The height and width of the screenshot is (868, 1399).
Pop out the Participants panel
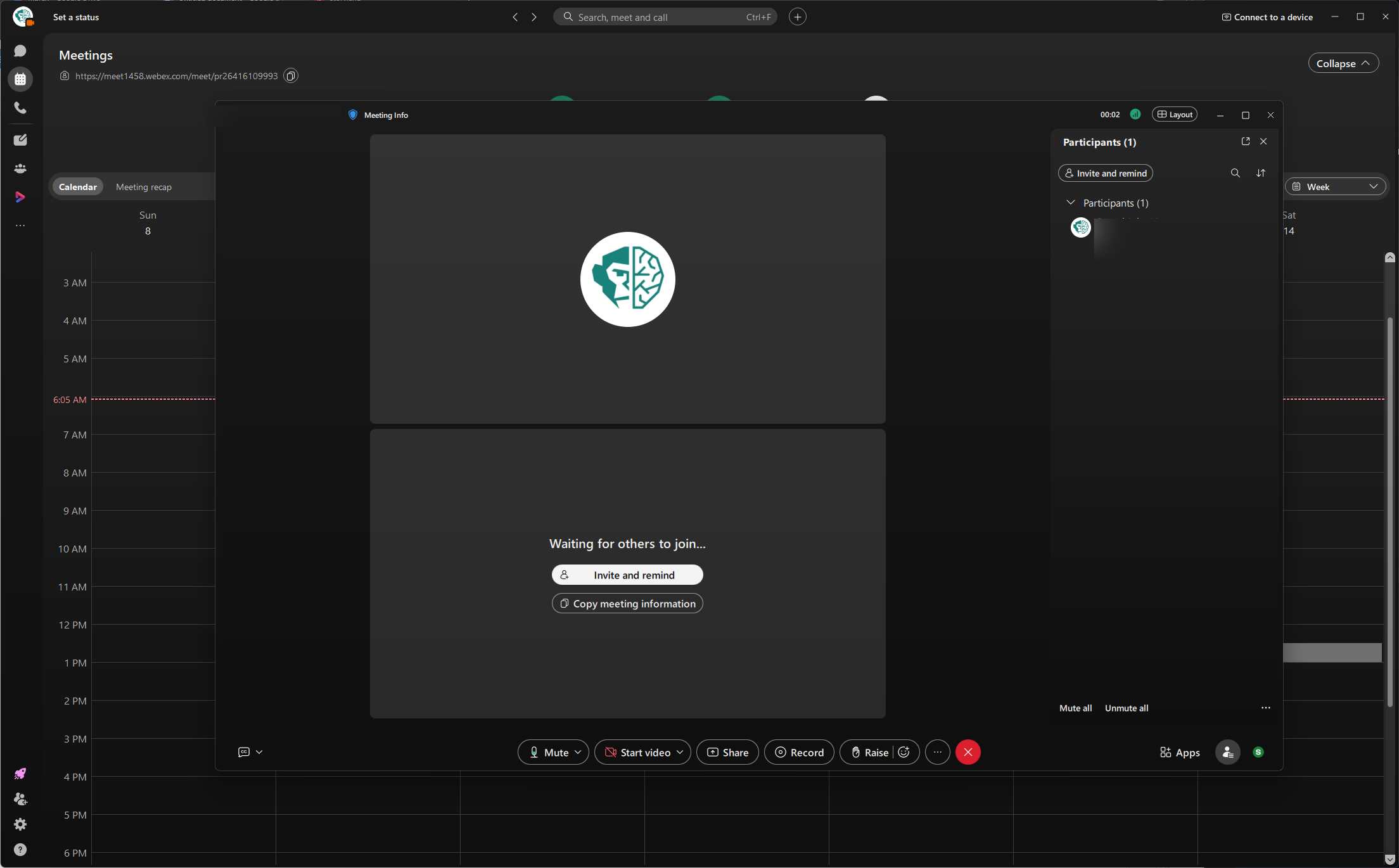[x=1246, y=141]
